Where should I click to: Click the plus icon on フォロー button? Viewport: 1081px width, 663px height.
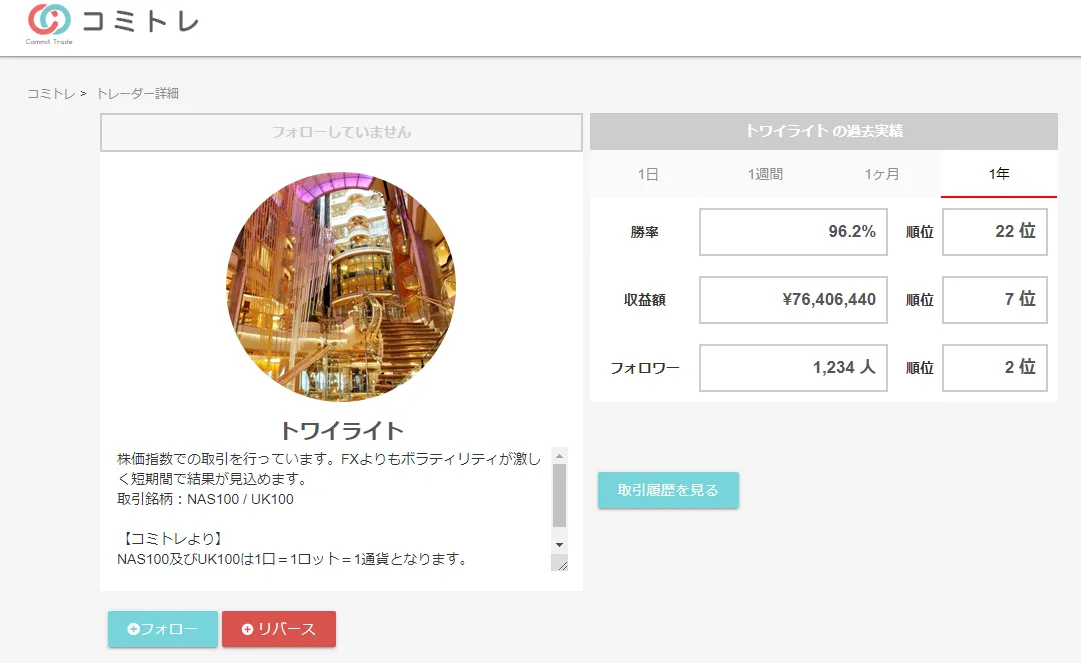pyautogui.click(x=134, y=629)
